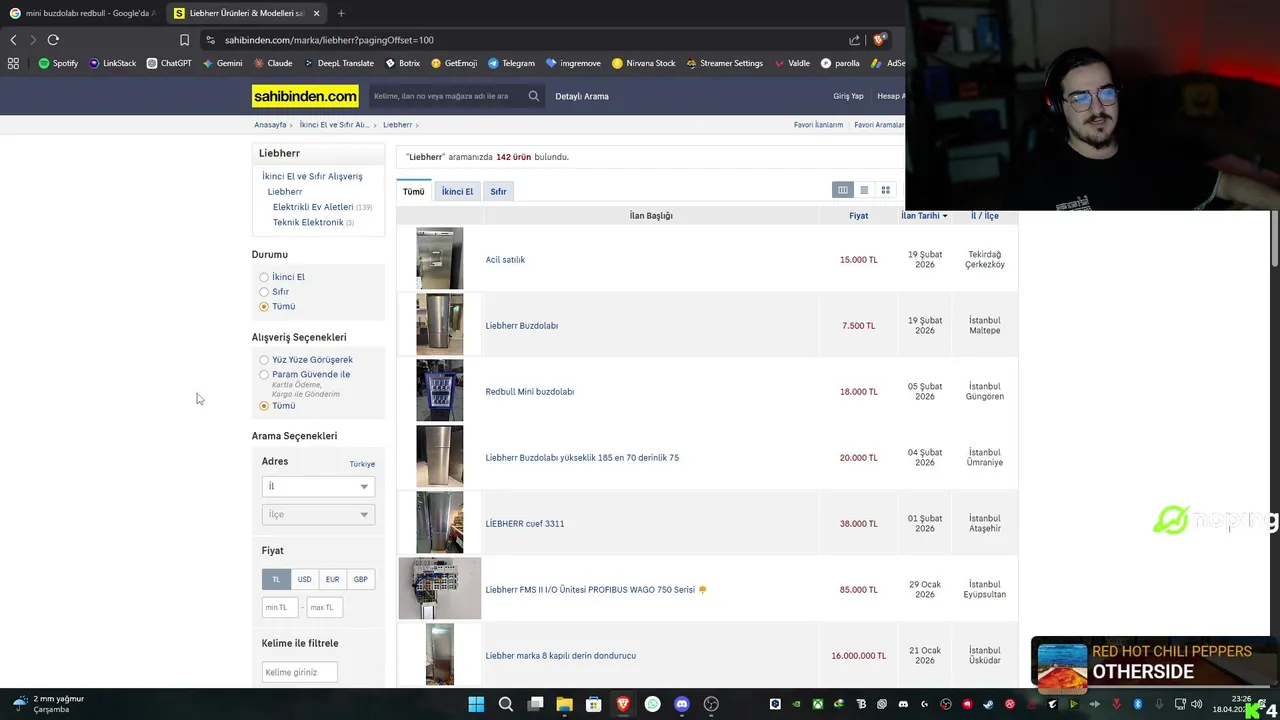Open the İl province dropdown

(318, 486)
